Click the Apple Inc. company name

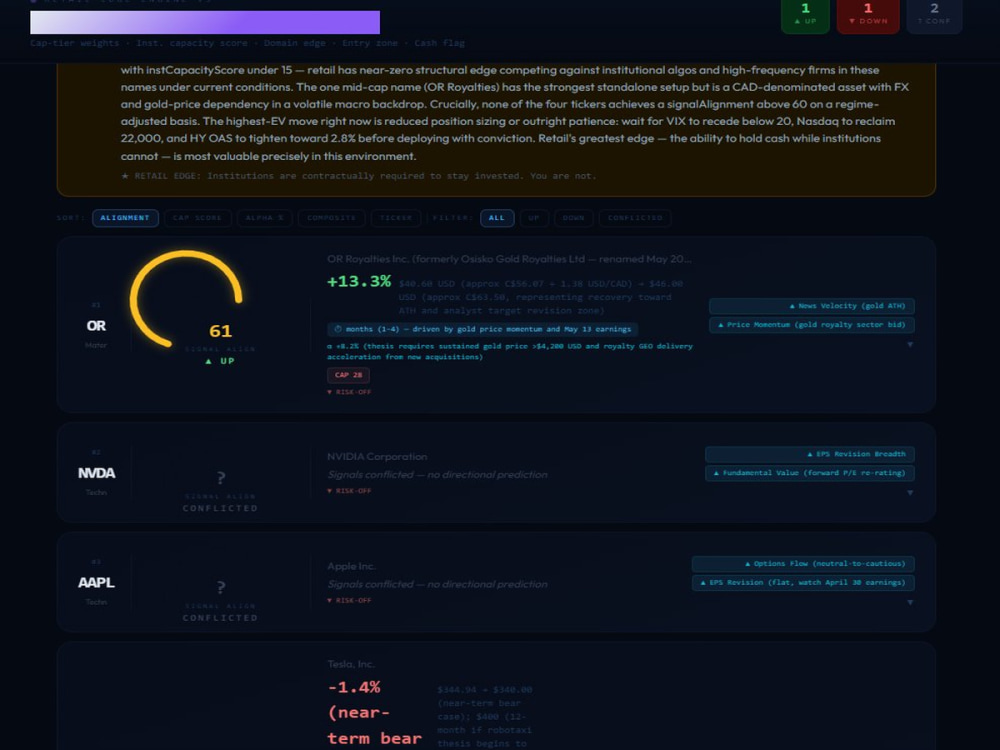tap(351, 566)
